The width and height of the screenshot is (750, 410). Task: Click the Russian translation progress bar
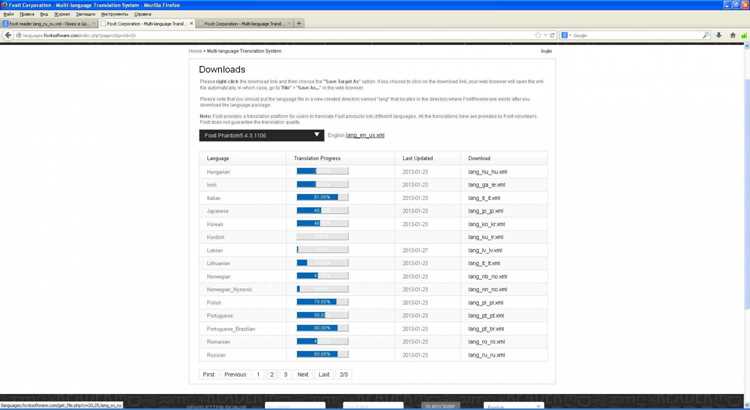(322, 355)
